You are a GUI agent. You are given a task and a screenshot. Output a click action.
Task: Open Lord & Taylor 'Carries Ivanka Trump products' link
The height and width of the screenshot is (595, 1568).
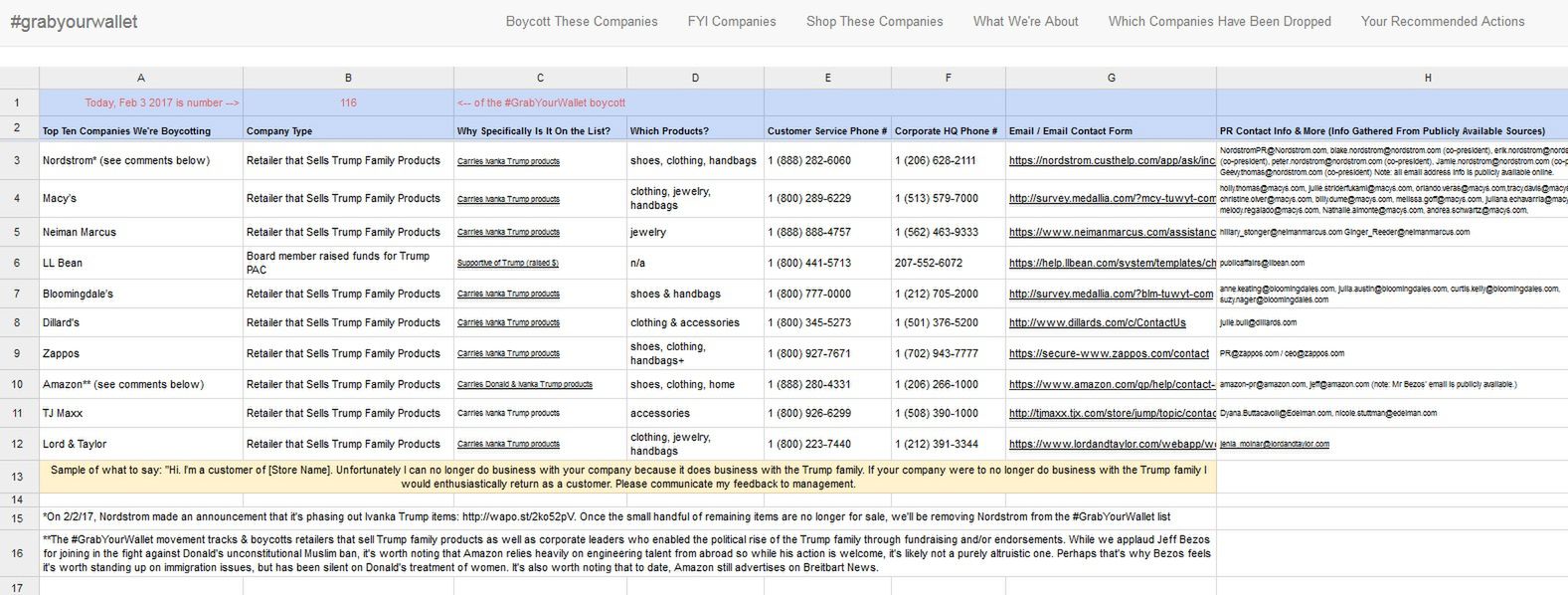click(x=508, y=445)
